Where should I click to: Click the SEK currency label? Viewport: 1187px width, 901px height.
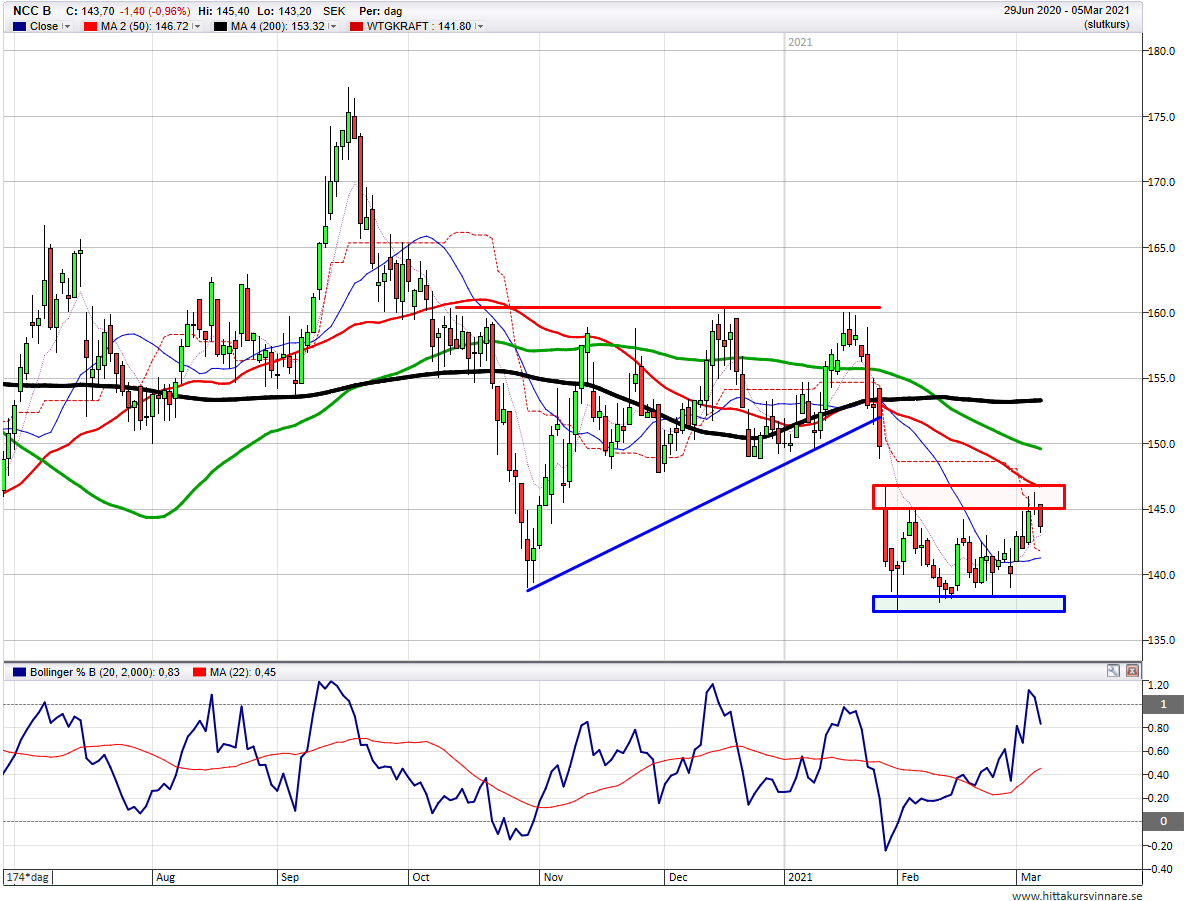click(x=334, y=11)
